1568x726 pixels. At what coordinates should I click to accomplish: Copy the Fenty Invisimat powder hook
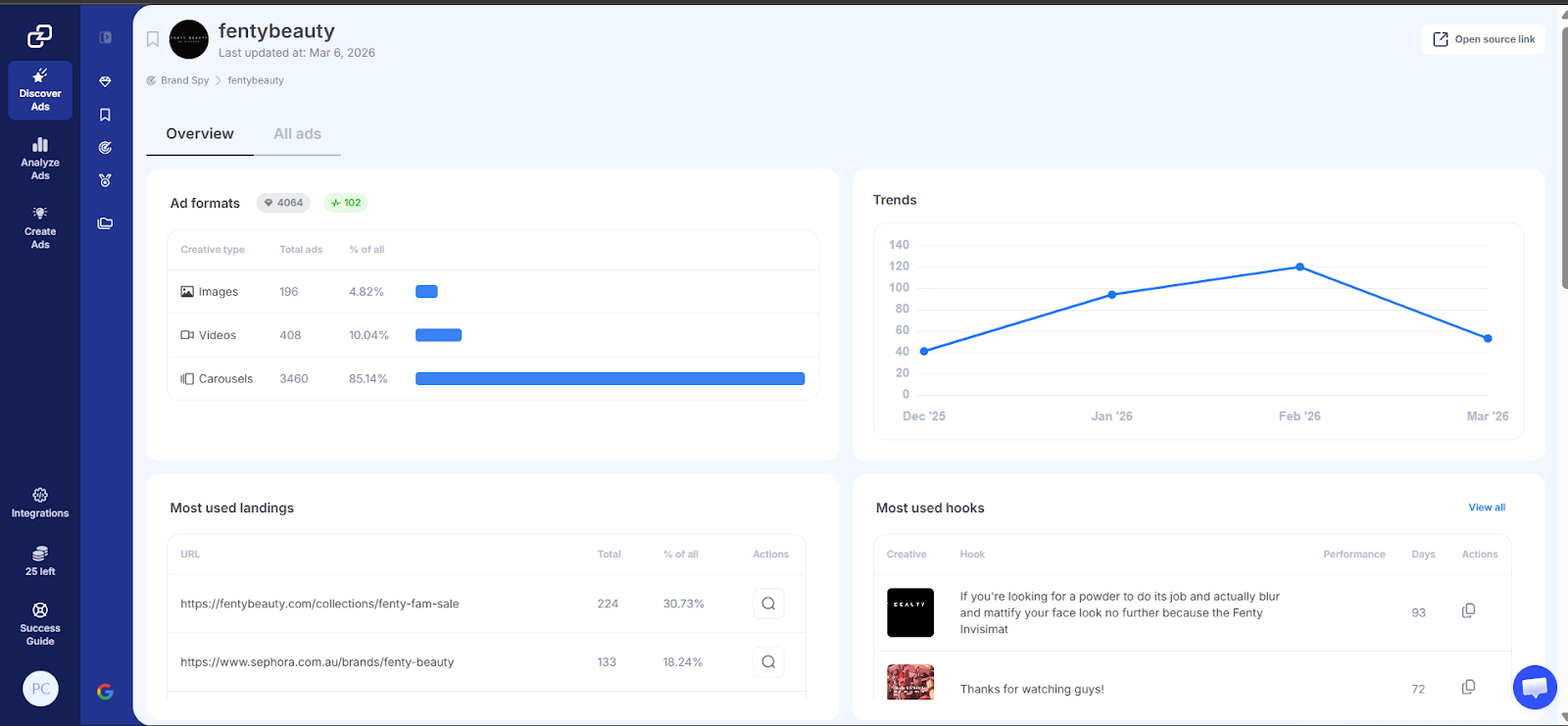(1468, 611)
